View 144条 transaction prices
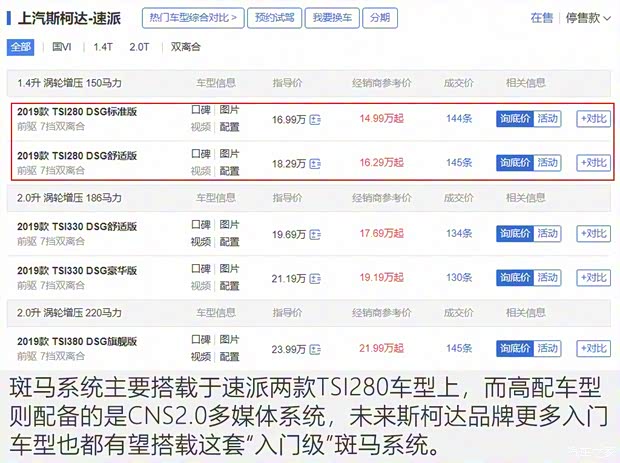The width and height of the screenshot is (620, 463). 459,118
